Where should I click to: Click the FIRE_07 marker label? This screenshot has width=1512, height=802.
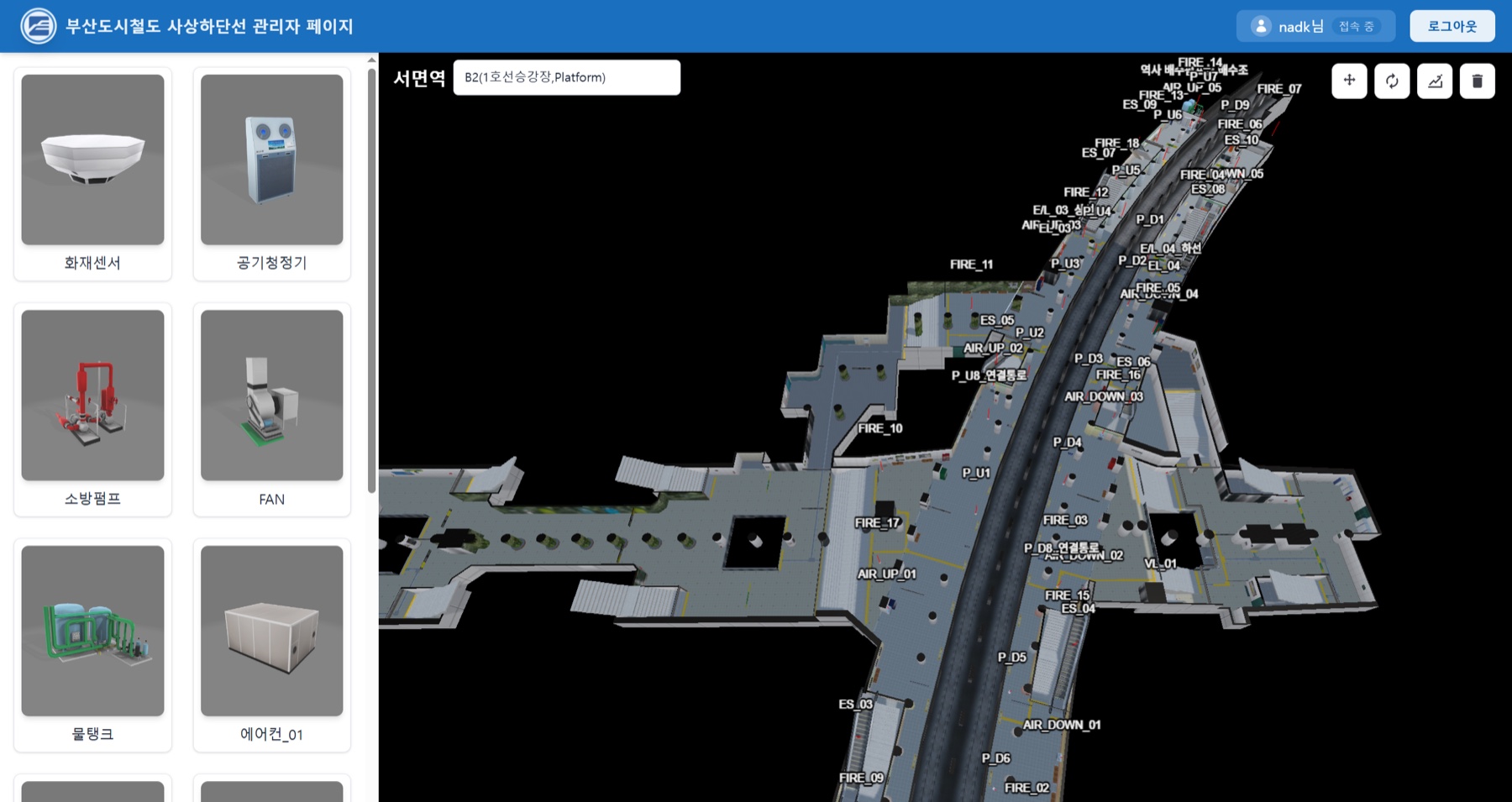click(1279, 88)
